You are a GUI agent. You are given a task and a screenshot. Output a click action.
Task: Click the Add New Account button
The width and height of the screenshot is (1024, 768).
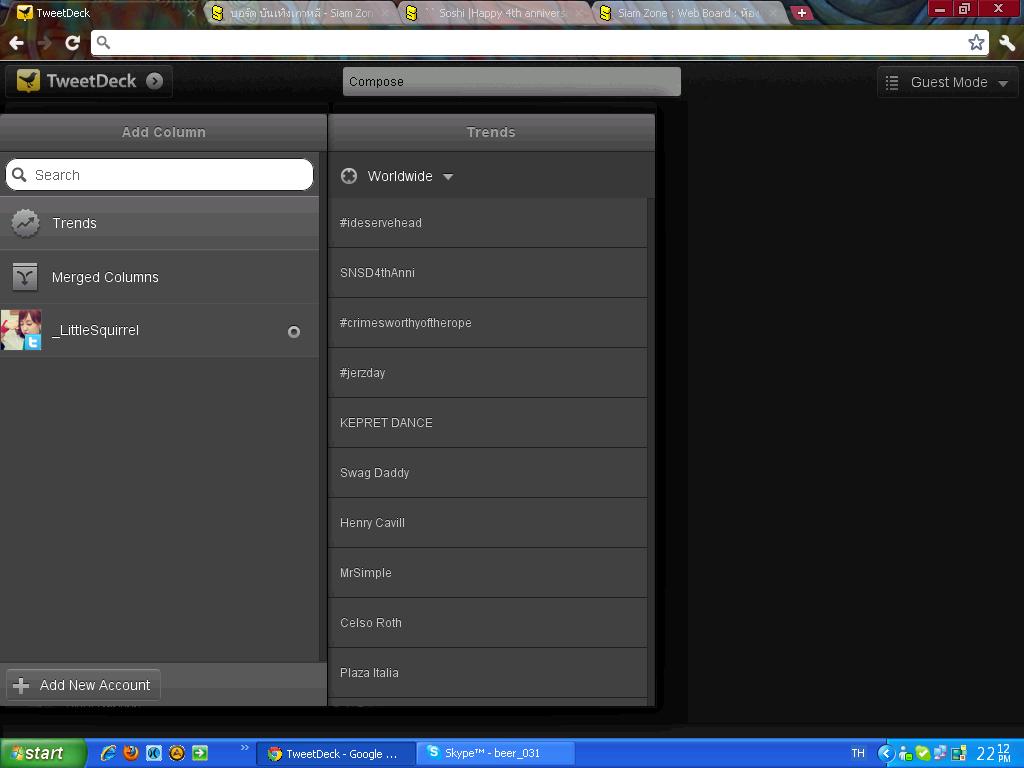(83, 685)
